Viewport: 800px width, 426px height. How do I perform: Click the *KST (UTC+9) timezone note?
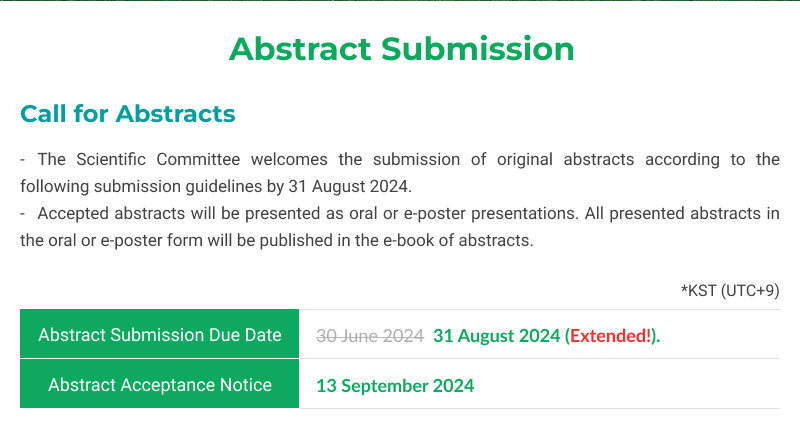[x=730, y=290]
